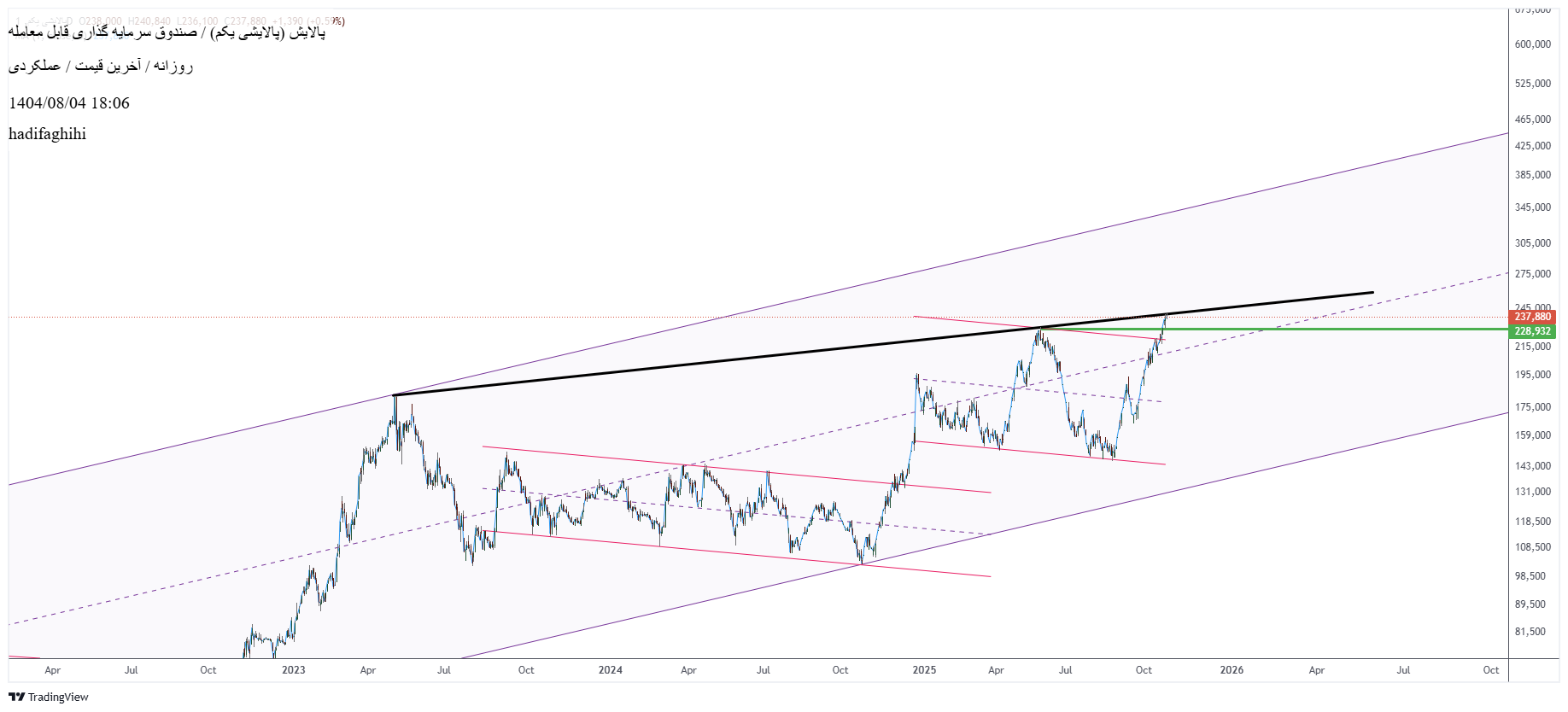This screenshot has width=1568, height=712.
Task: Click the 425,000 price scale label
Action: tap(1532, 146)
